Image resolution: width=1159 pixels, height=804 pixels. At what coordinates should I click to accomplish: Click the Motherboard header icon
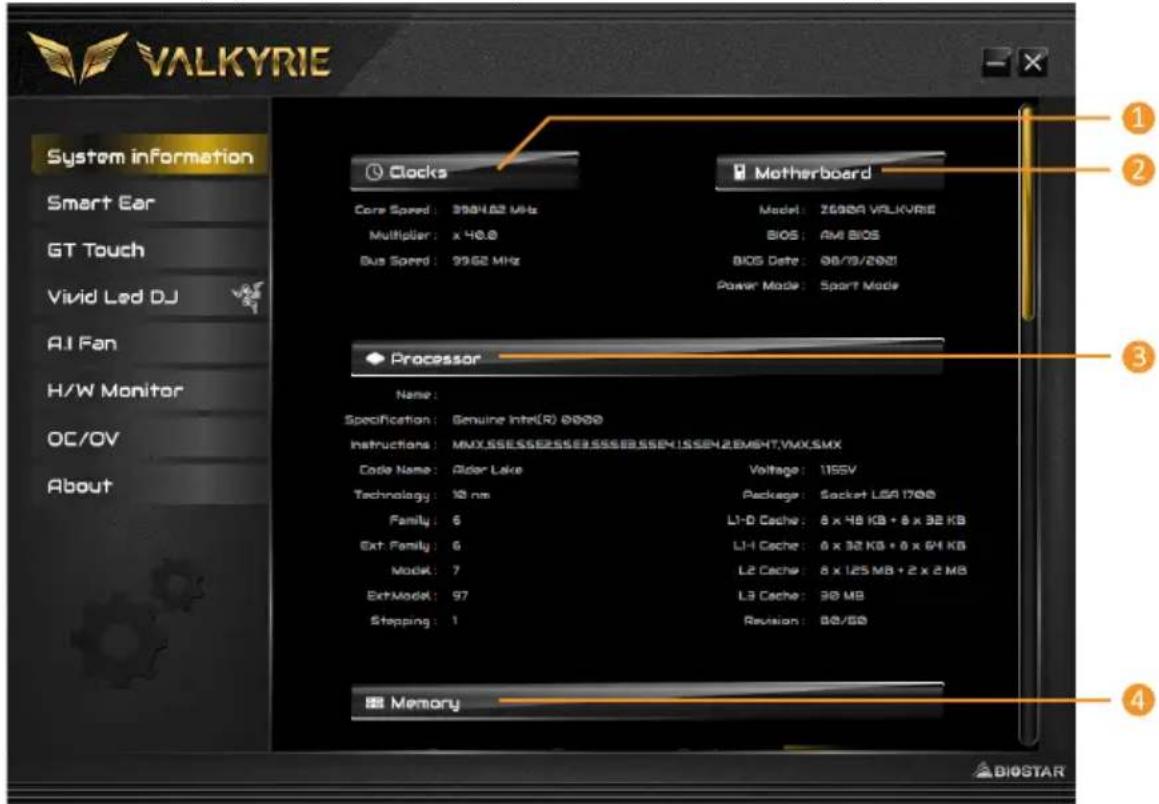[739, 172]
